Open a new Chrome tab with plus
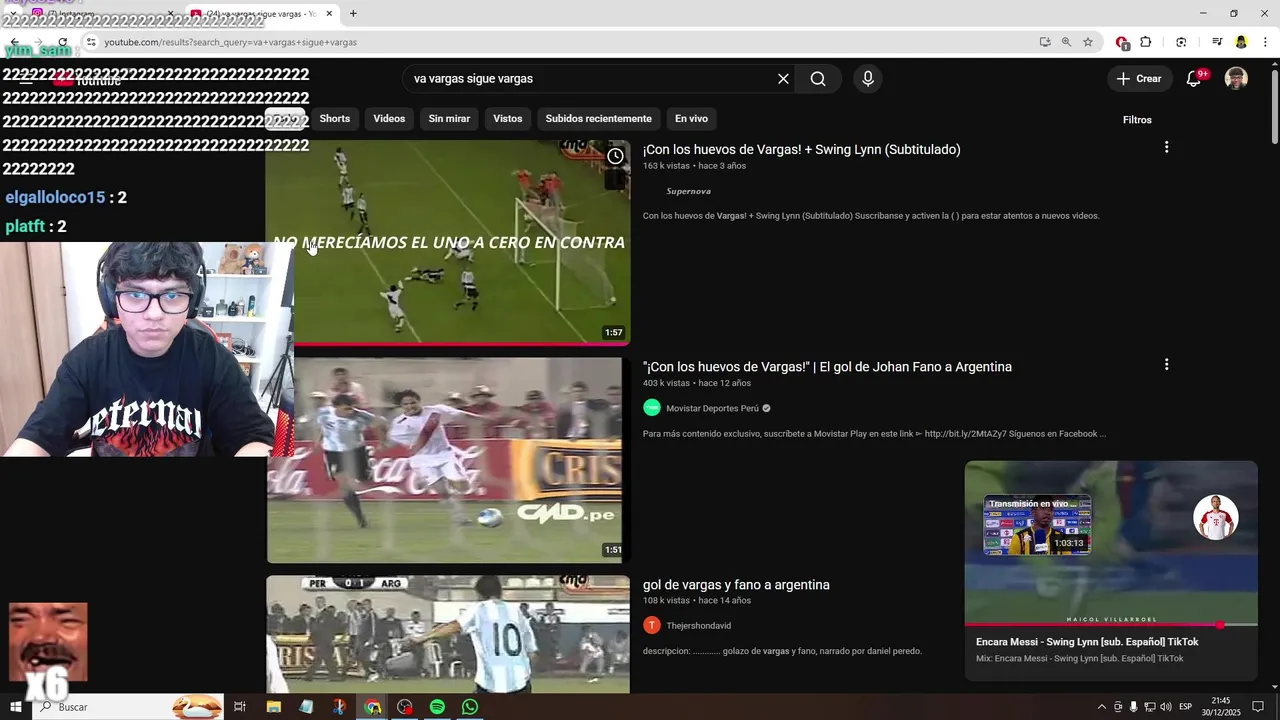The image size is (1280, 720). coord(353,14)
